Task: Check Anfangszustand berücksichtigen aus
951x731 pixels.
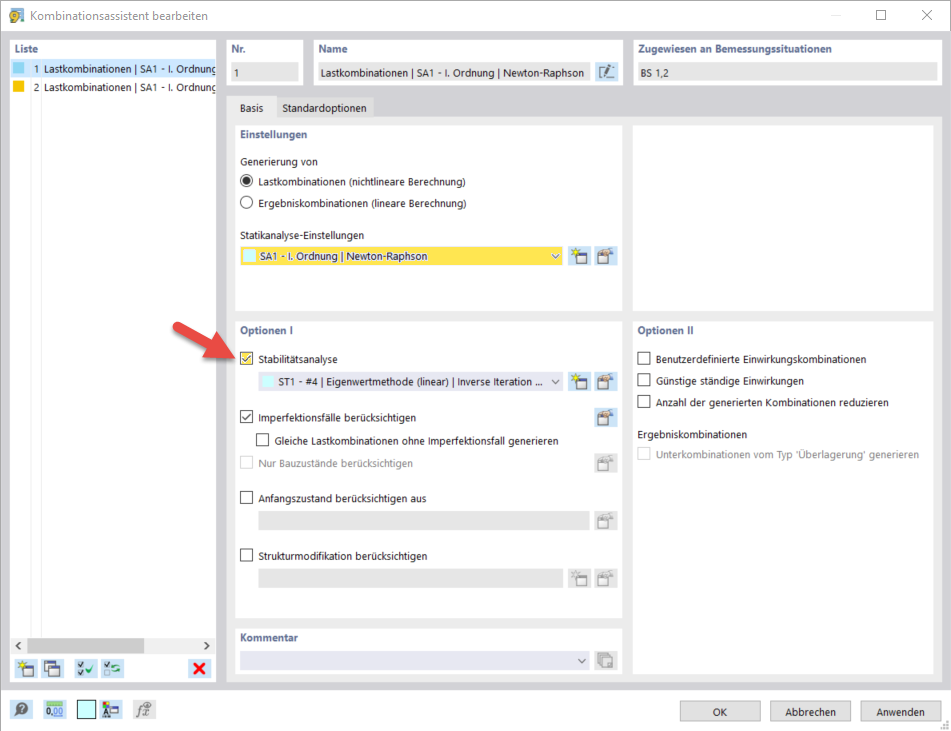Action: coord(246,497)
